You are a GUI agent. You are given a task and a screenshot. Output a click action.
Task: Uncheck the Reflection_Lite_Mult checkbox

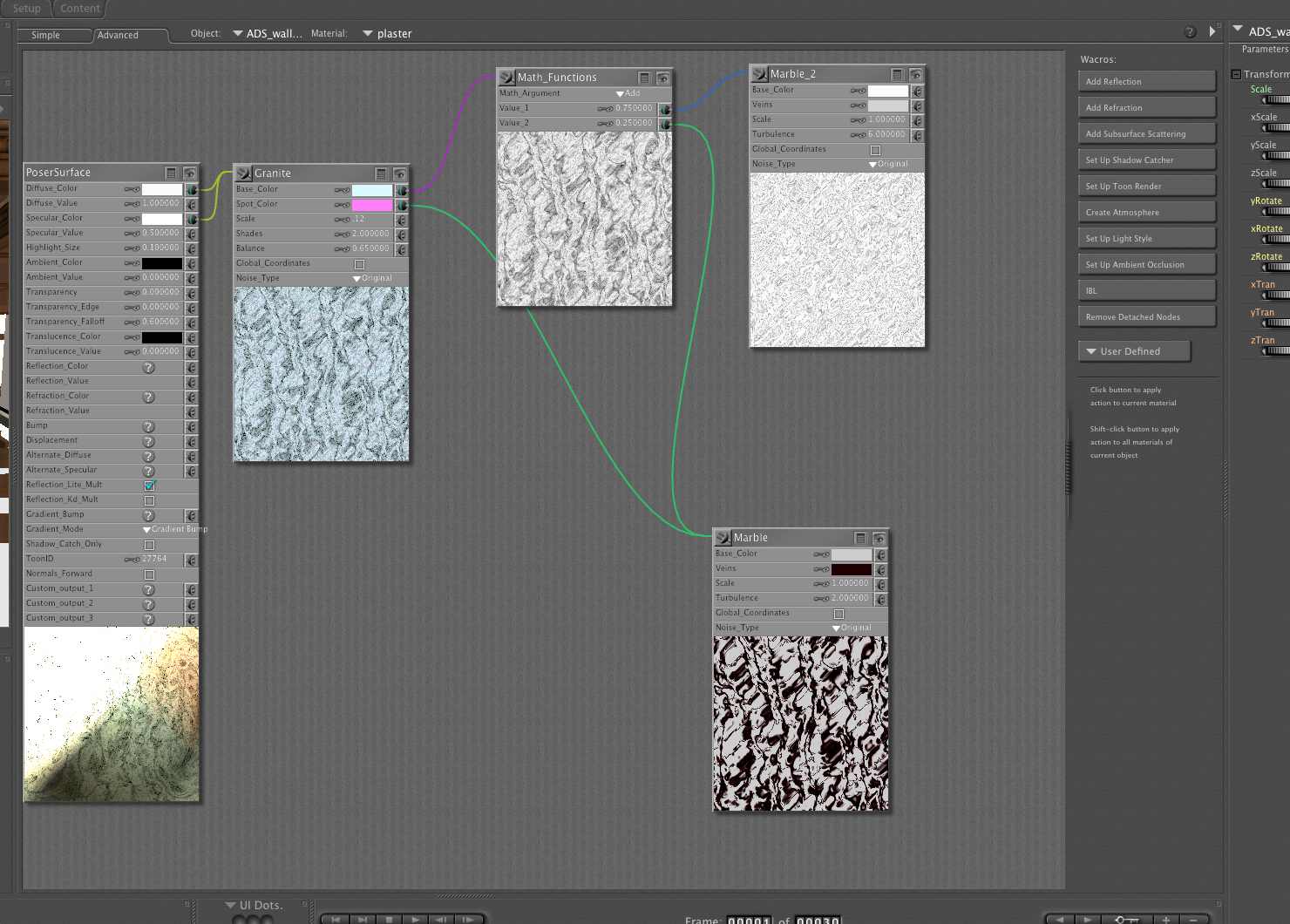pos(149,486)
